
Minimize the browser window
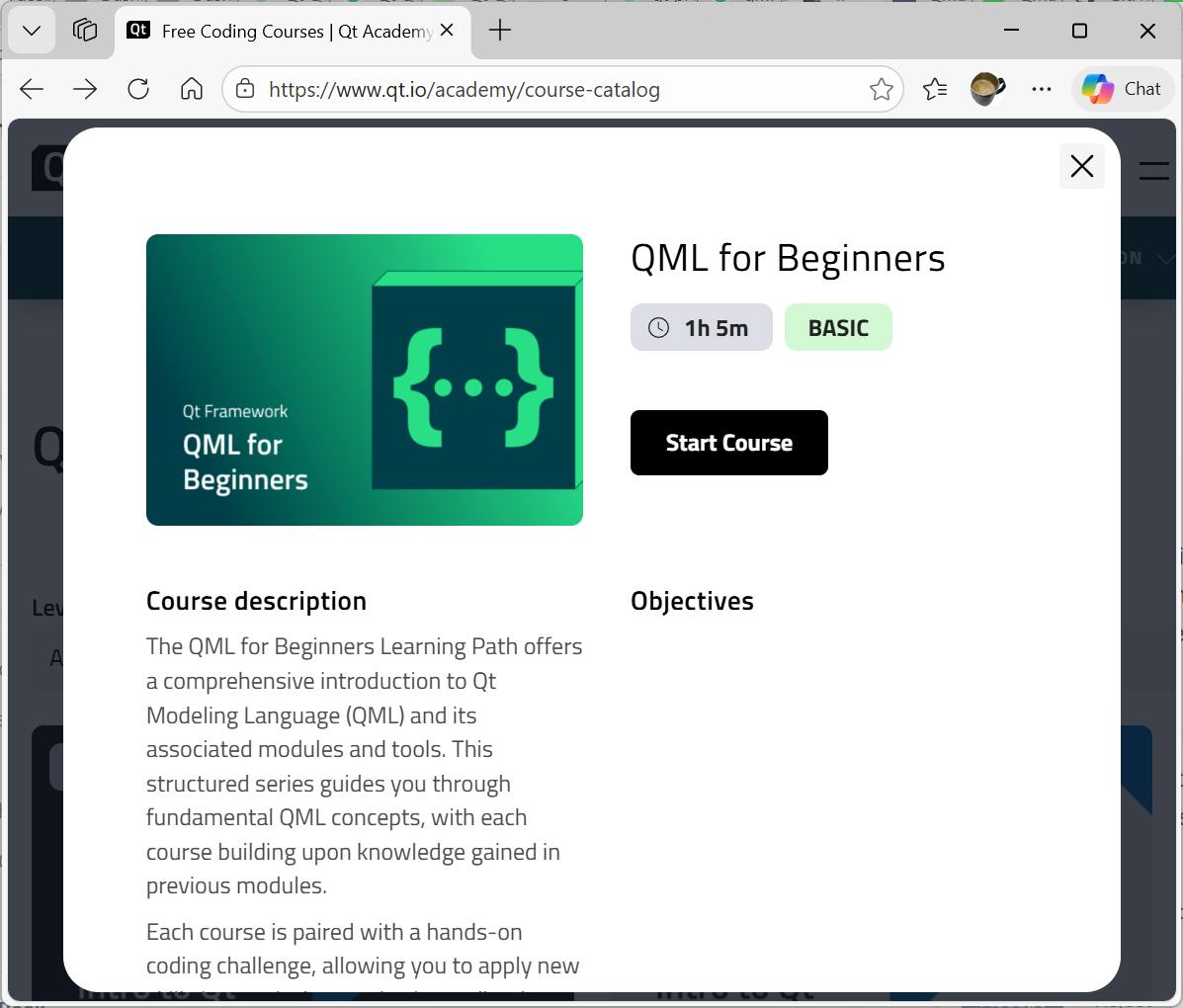point(1012,31)
